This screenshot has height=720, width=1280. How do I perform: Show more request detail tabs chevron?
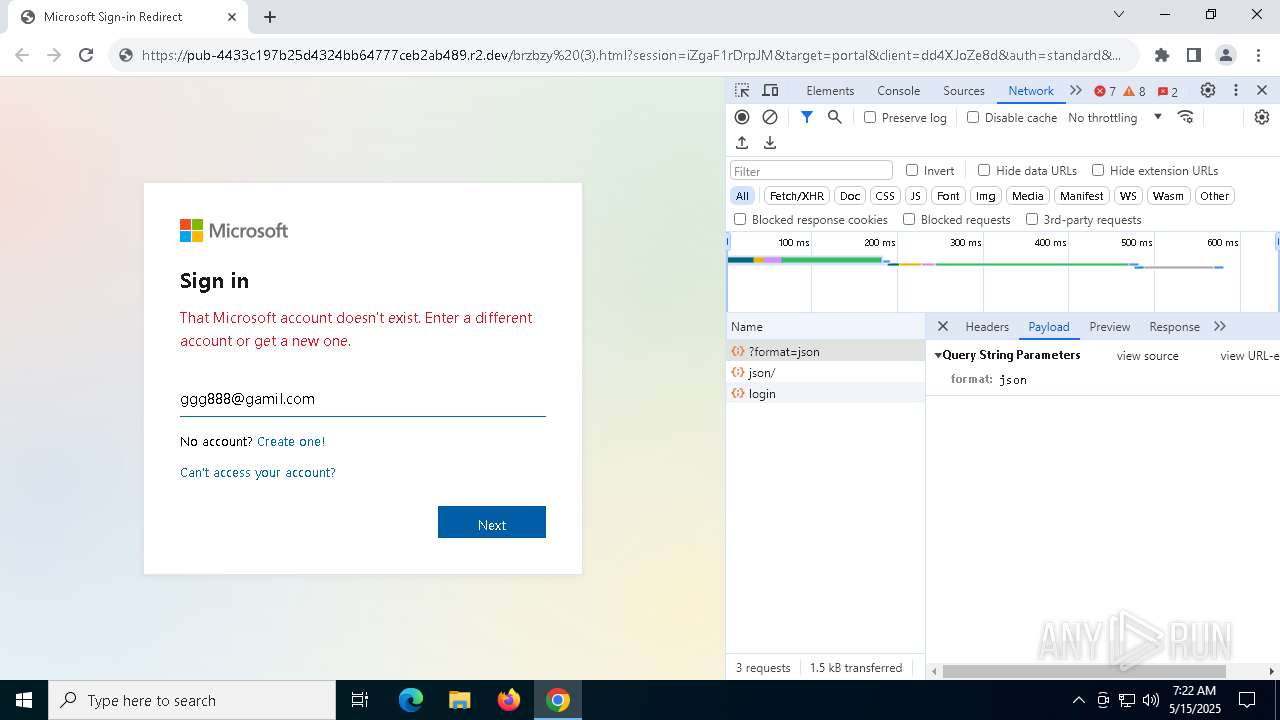1220,326
